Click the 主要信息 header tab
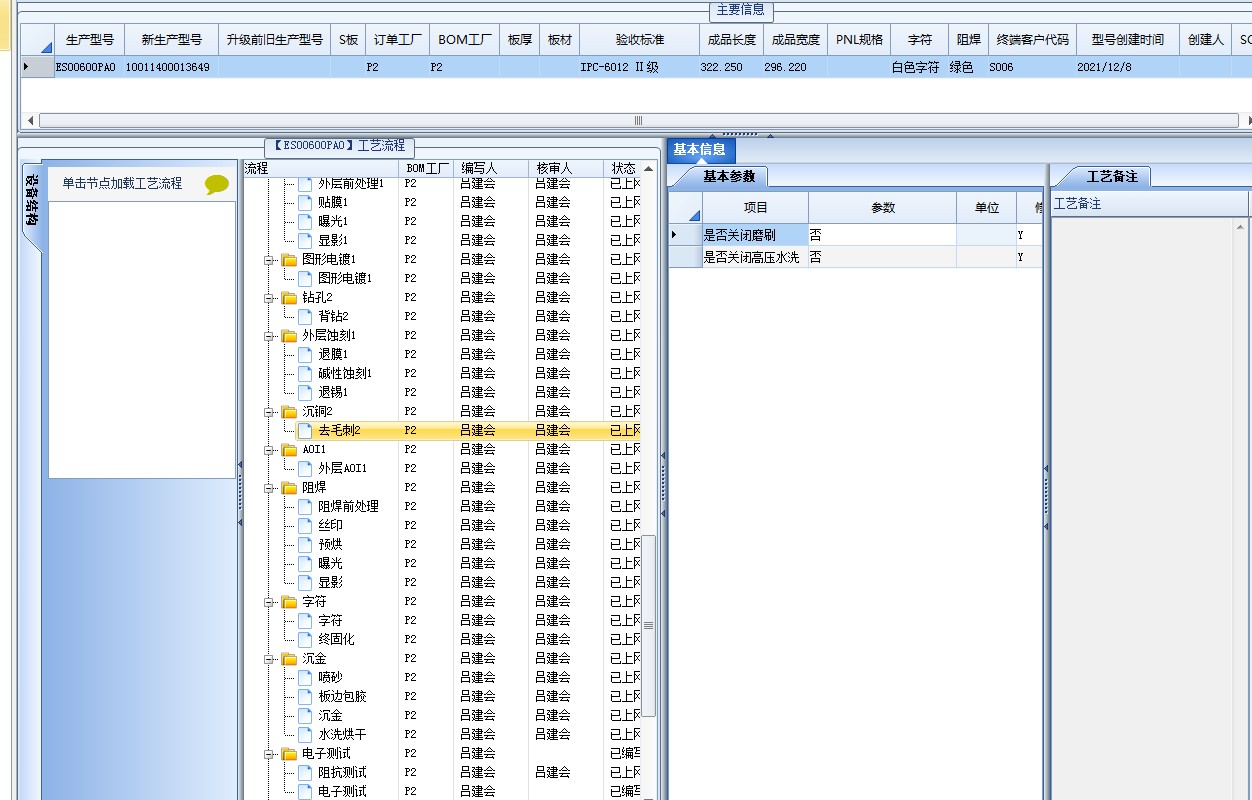Viewport: 1252px width, 800px height. tap(741, 10)
